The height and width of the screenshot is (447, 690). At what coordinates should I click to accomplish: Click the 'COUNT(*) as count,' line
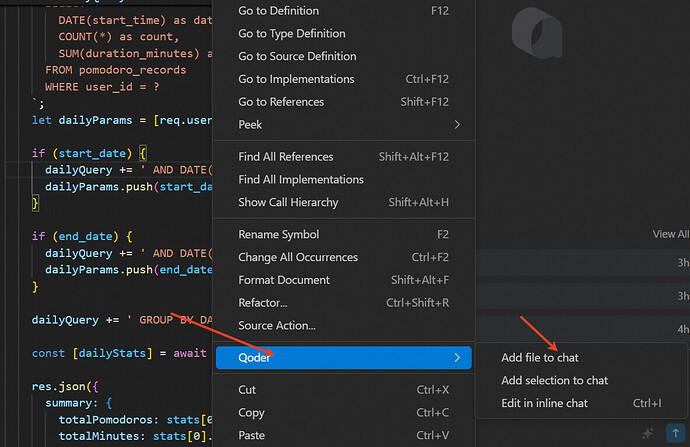[119, 37]
